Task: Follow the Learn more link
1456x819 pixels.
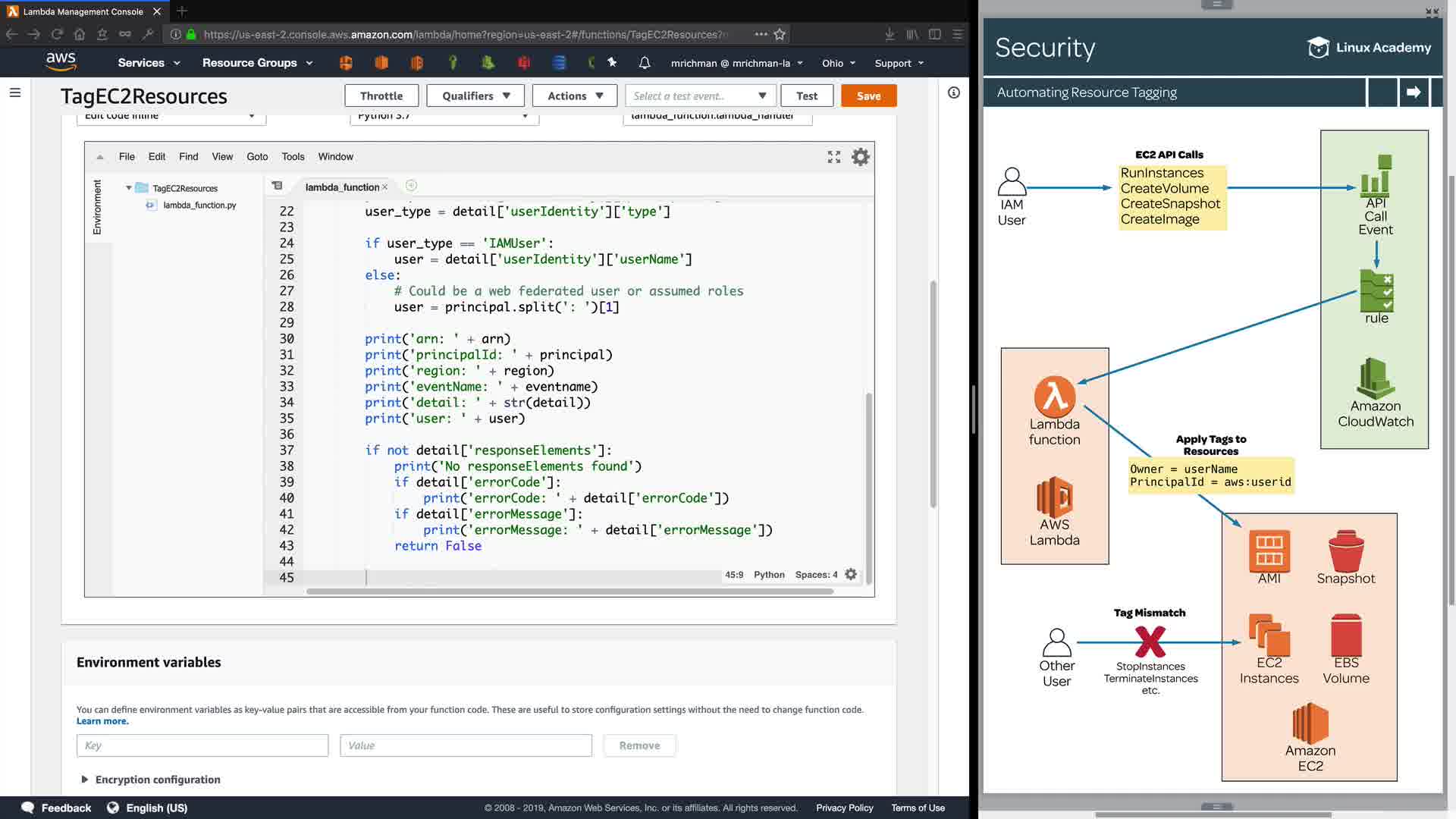Action: pyautogui.click(x=102, y=721)
